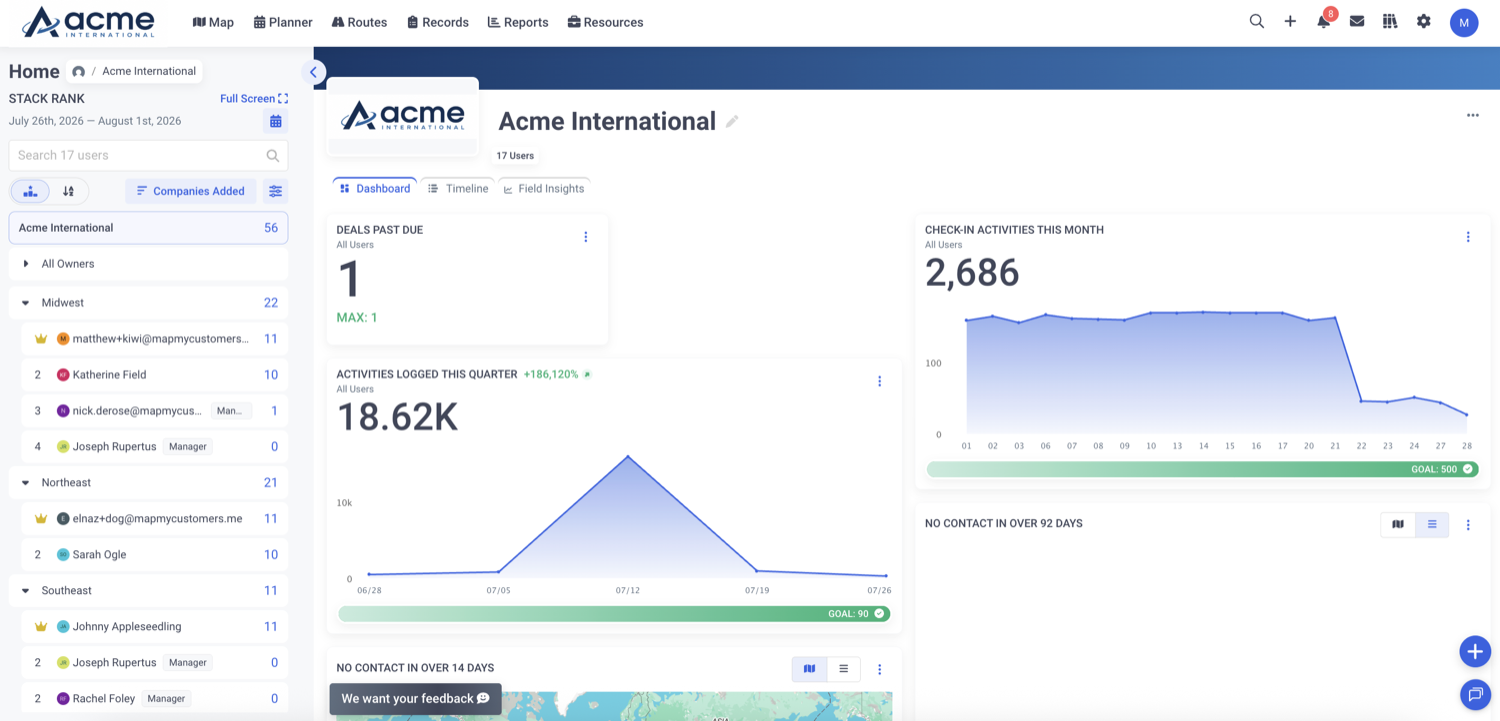The image size is (1500, 721).
Task: Open Check-In Activities card options menu
Action: click(1468, 237)
